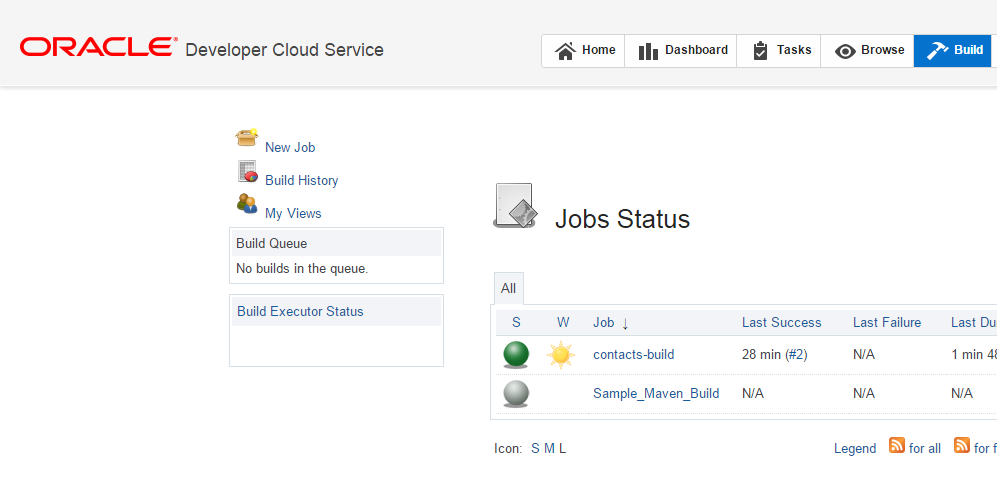Image resolution: width=997 pixels, height=488 pixels.
Task: Sort jobs by the Job column header
Action: point(604,322)
